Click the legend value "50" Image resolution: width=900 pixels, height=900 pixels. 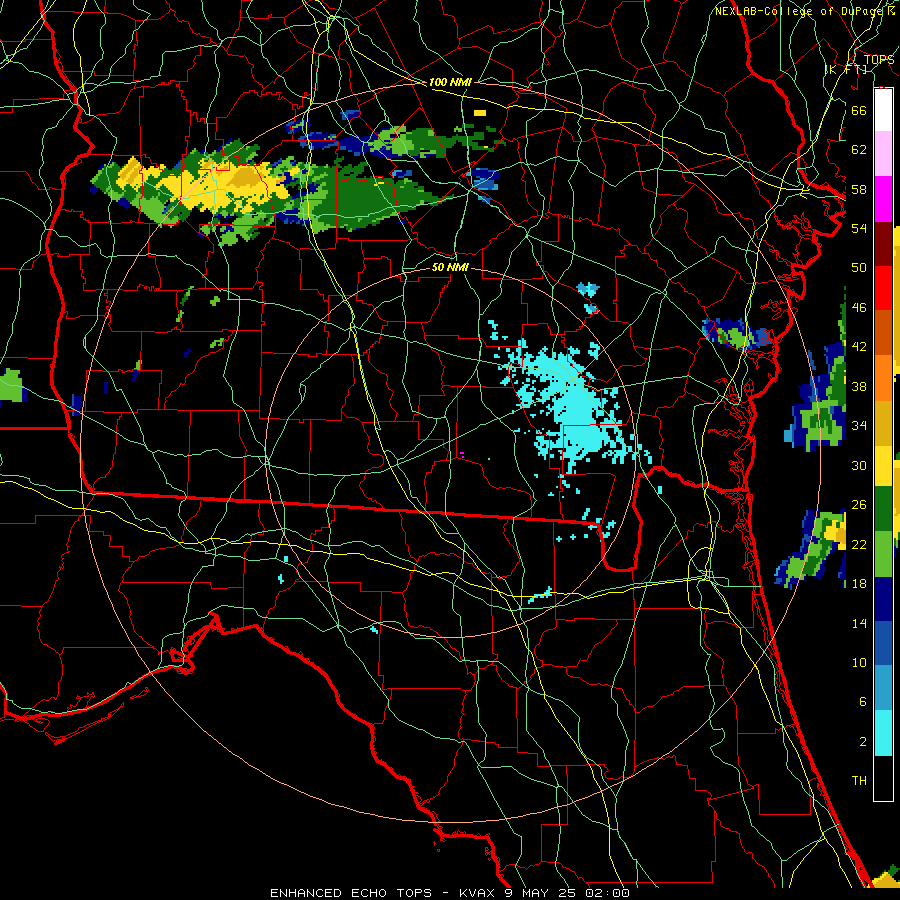click(859, 267)
